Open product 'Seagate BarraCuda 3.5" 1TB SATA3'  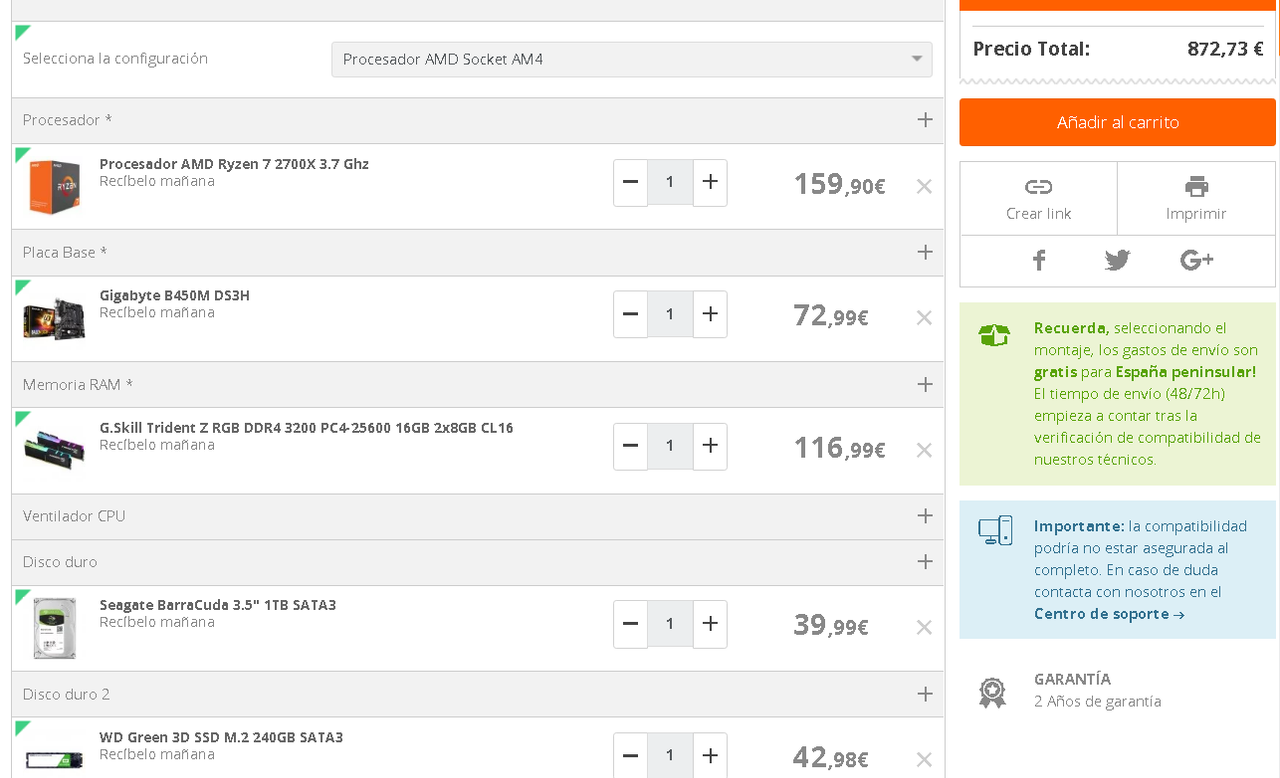(217, 605)
